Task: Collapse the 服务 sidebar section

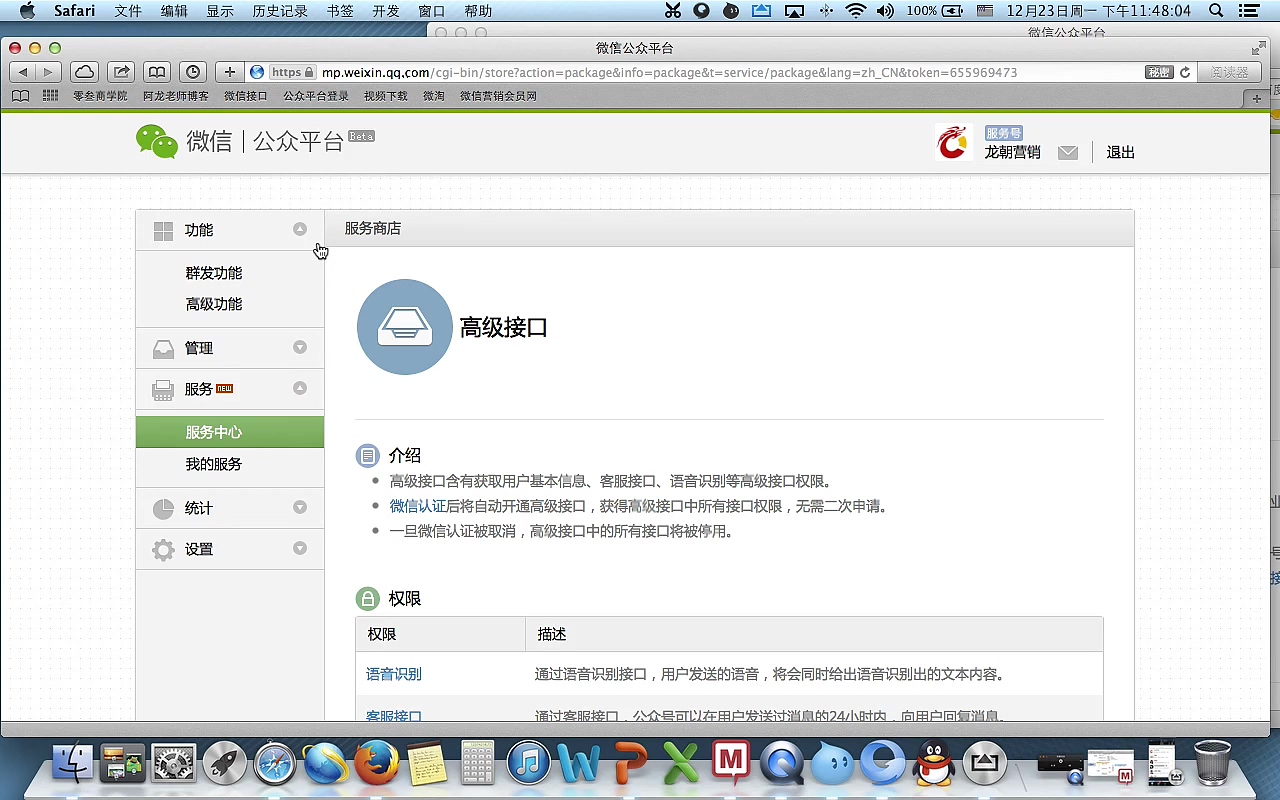Action: click(299, 389)
